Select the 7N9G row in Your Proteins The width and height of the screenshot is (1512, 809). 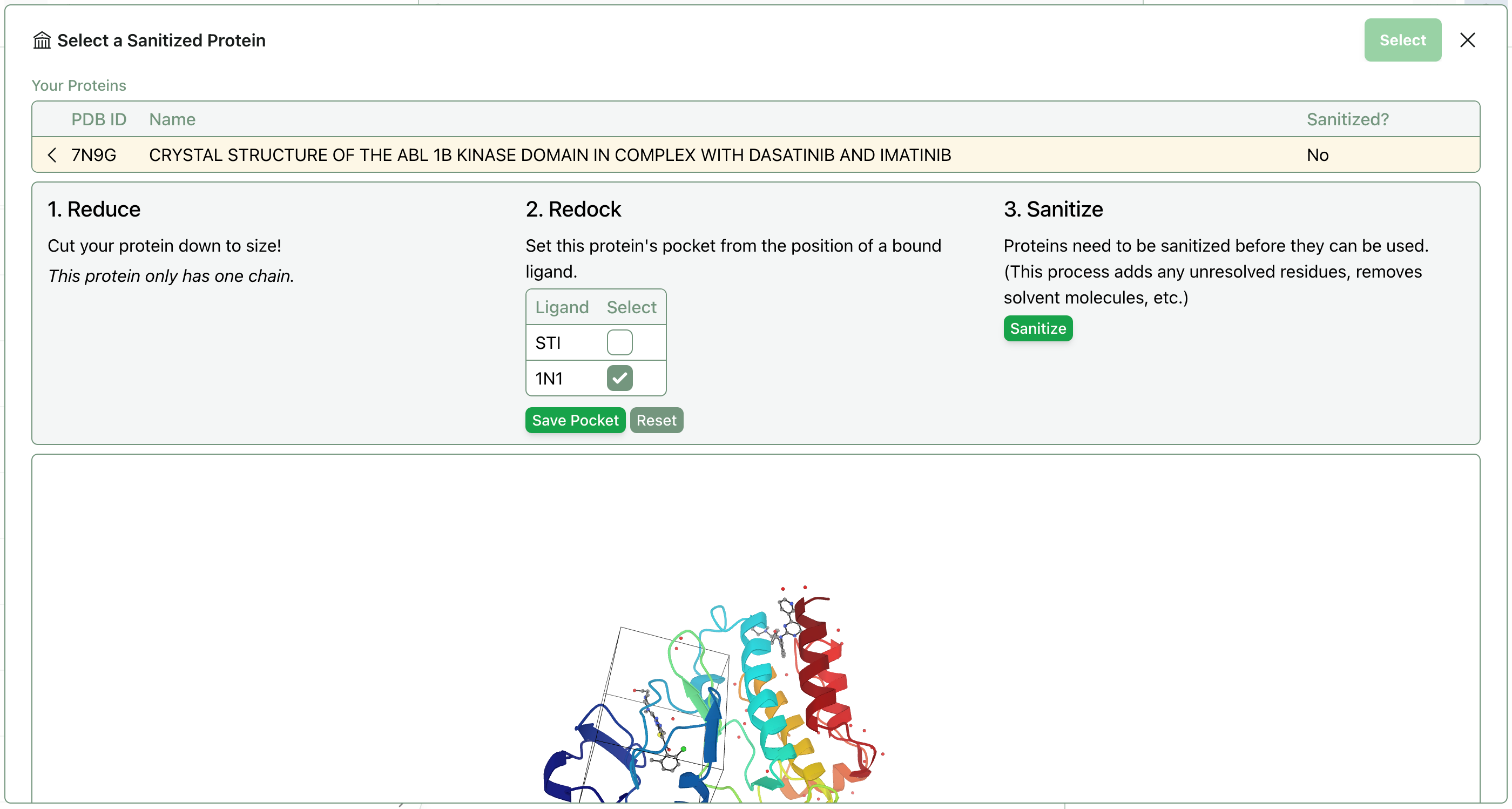click(528, 155)
